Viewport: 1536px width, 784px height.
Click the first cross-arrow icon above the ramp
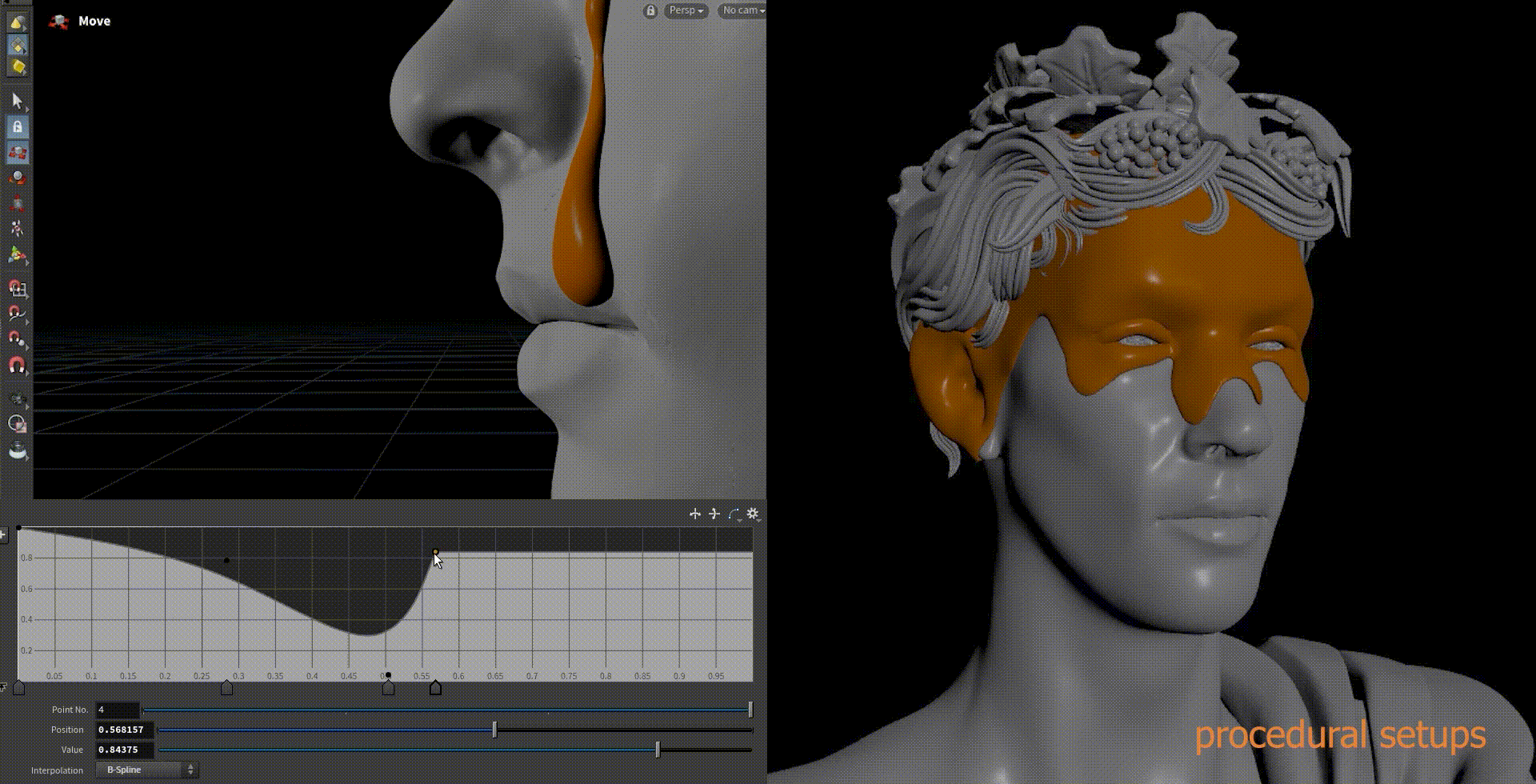coord(694,514)
